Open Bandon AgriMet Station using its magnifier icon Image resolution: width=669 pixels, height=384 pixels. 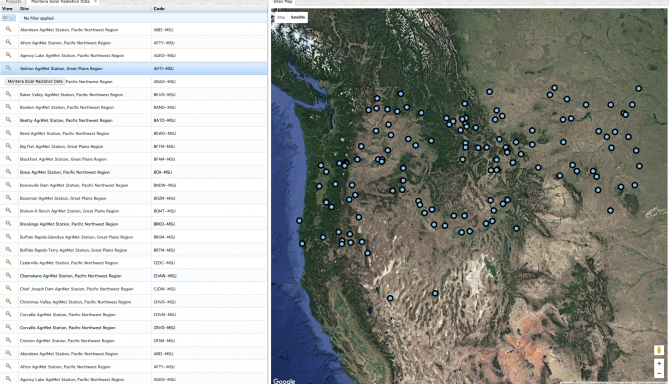click(x=8, y=107)
